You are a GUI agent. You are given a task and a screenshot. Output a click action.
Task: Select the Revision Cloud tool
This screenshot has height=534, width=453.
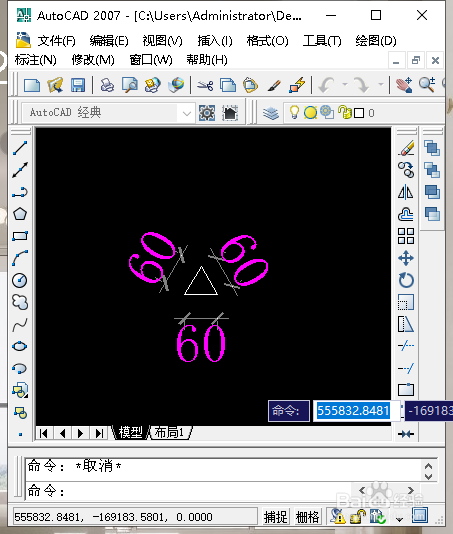tap(20, 302)
